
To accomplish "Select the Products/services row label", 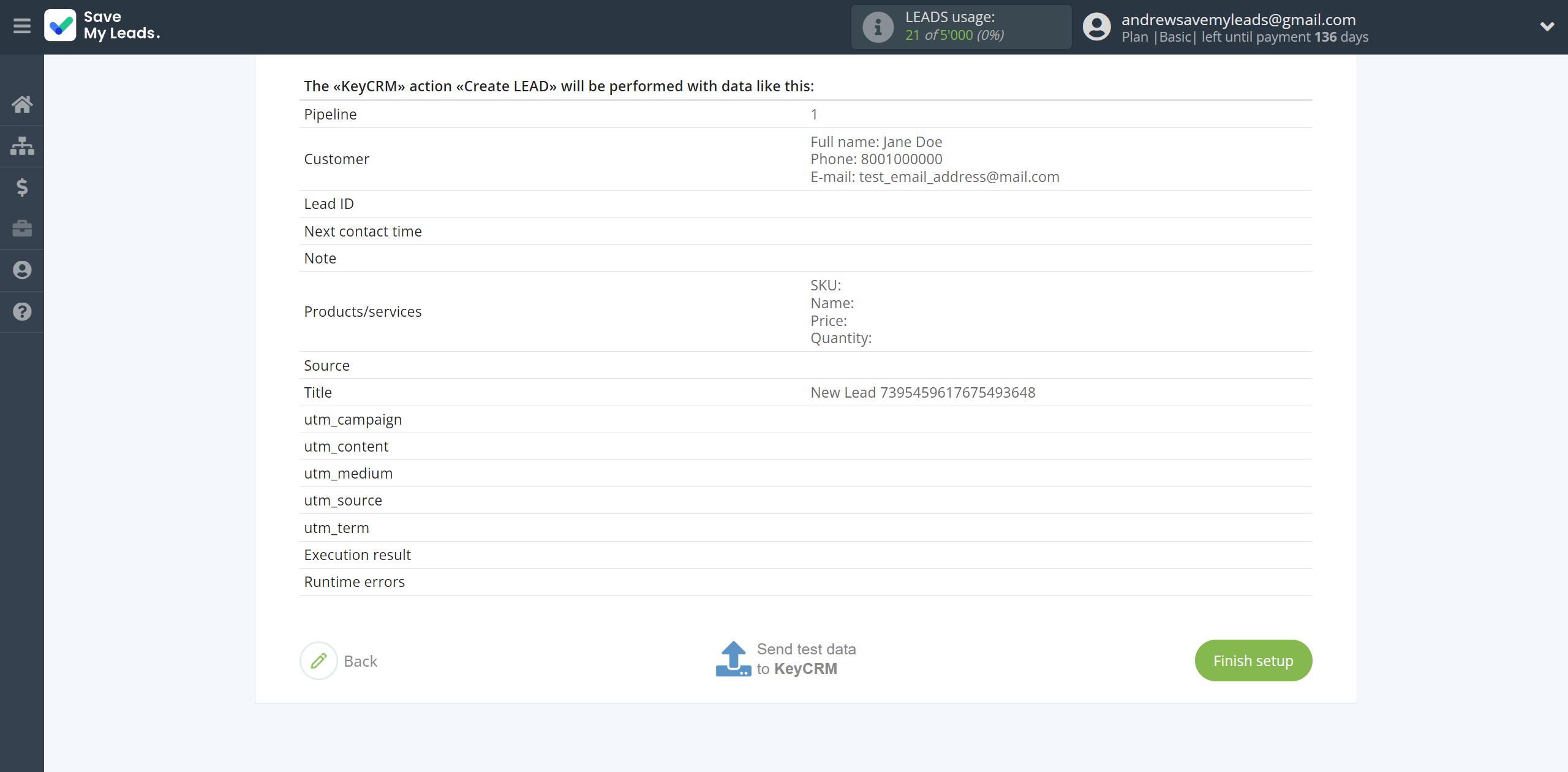I will 363,312.
